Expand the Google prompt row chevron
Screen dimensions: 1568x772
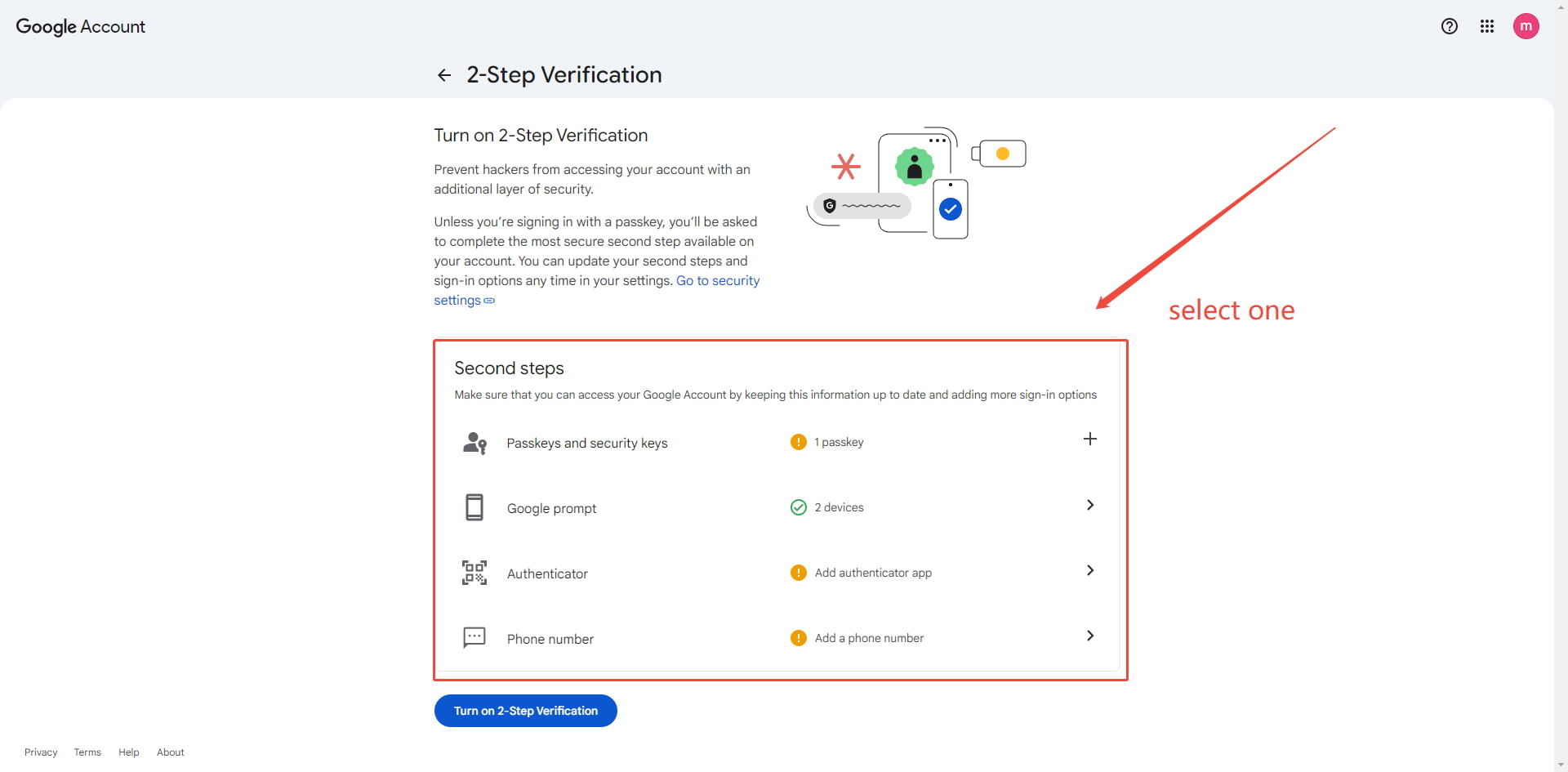[x=1090, y=505]
